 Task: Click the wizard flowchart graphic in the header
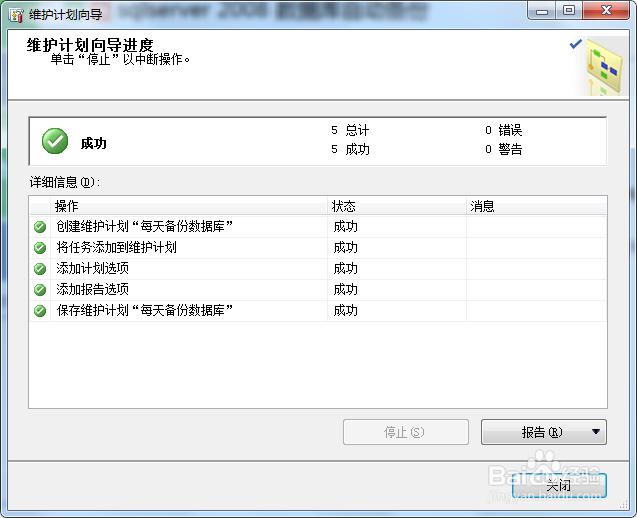pos(604,67)
